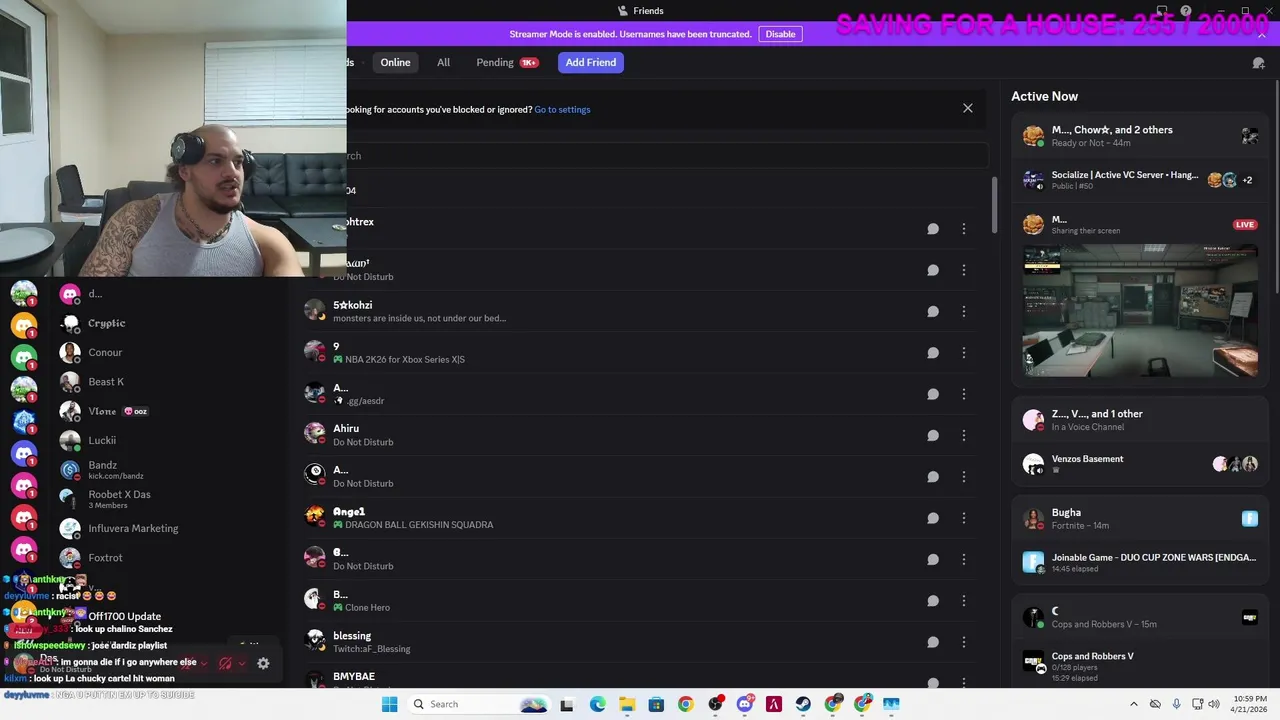Message the friend playing NBA 2K26
Image resolution: width=1280 pixels, height=720 pixels.
tap(933, 353)
